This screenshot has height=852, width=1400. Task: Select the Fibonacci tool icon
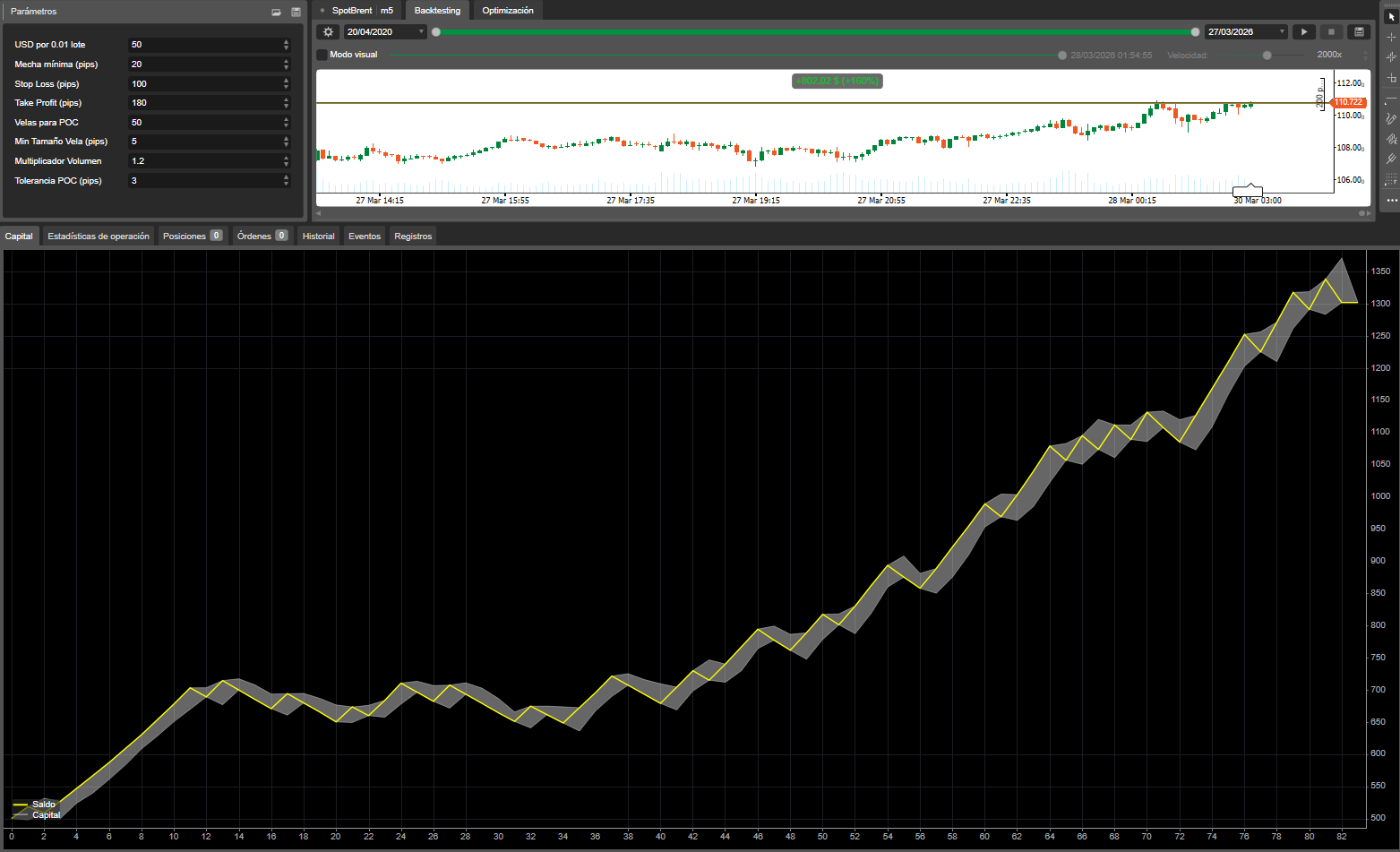(x=1391, y=179)
